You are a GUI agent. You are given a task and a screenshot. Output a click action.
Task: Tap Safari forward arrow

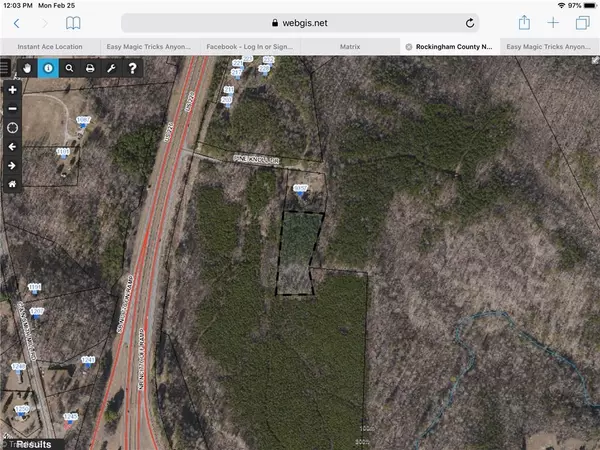point(44,23)
